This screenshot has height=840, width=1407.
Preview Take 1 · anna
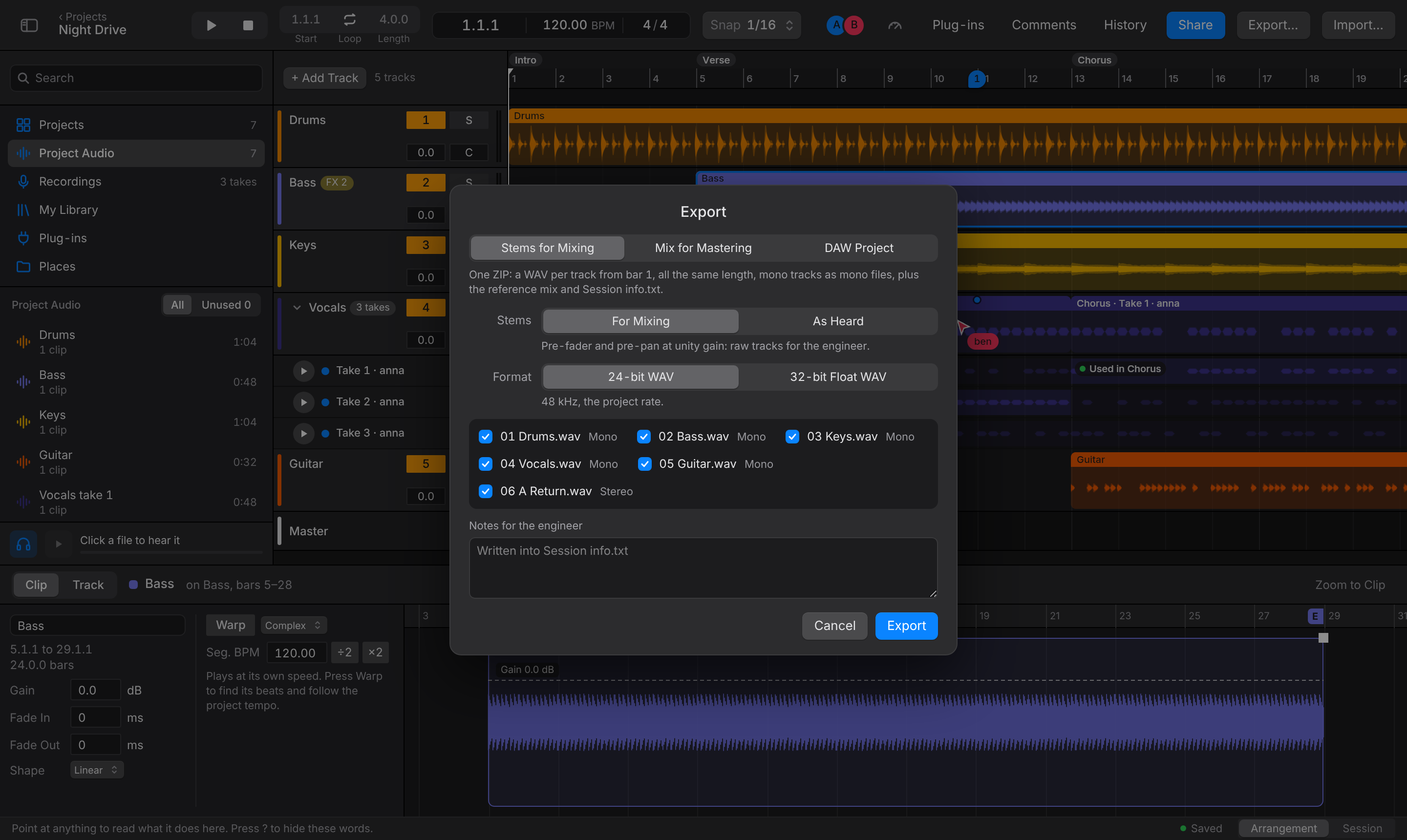[303, 371]
